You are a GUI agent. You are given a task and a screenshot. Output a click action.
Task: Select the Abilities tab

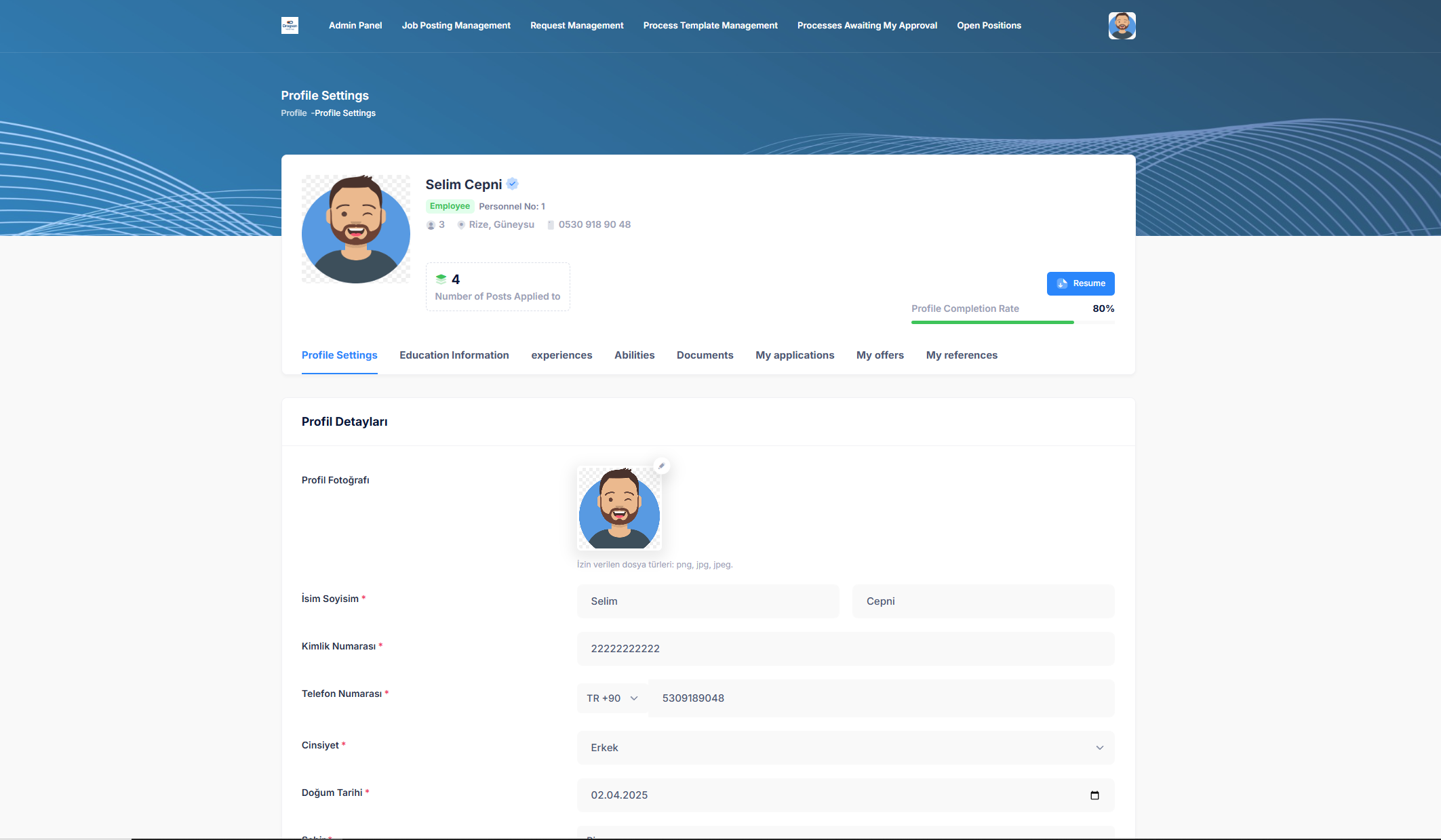[x=634, y=355]
